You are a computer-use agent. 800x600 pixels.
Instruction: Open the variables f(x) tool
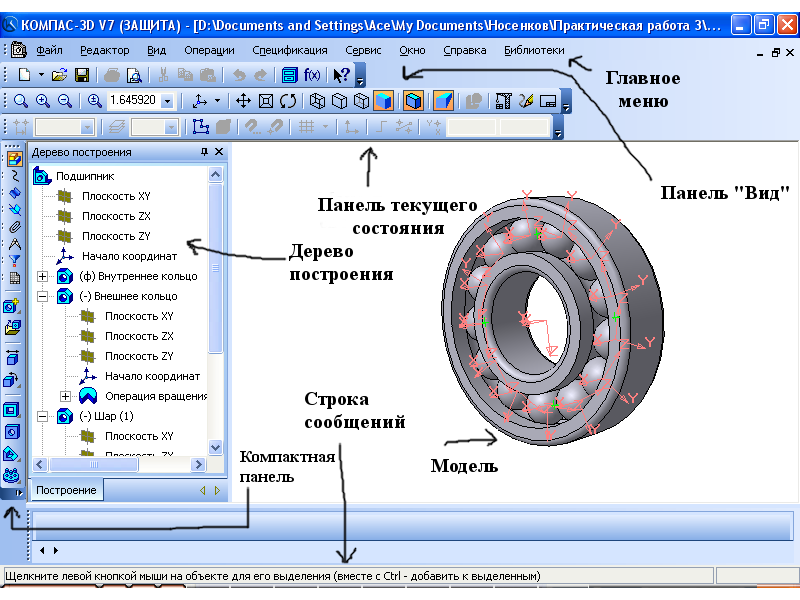(x=312, y=75)
